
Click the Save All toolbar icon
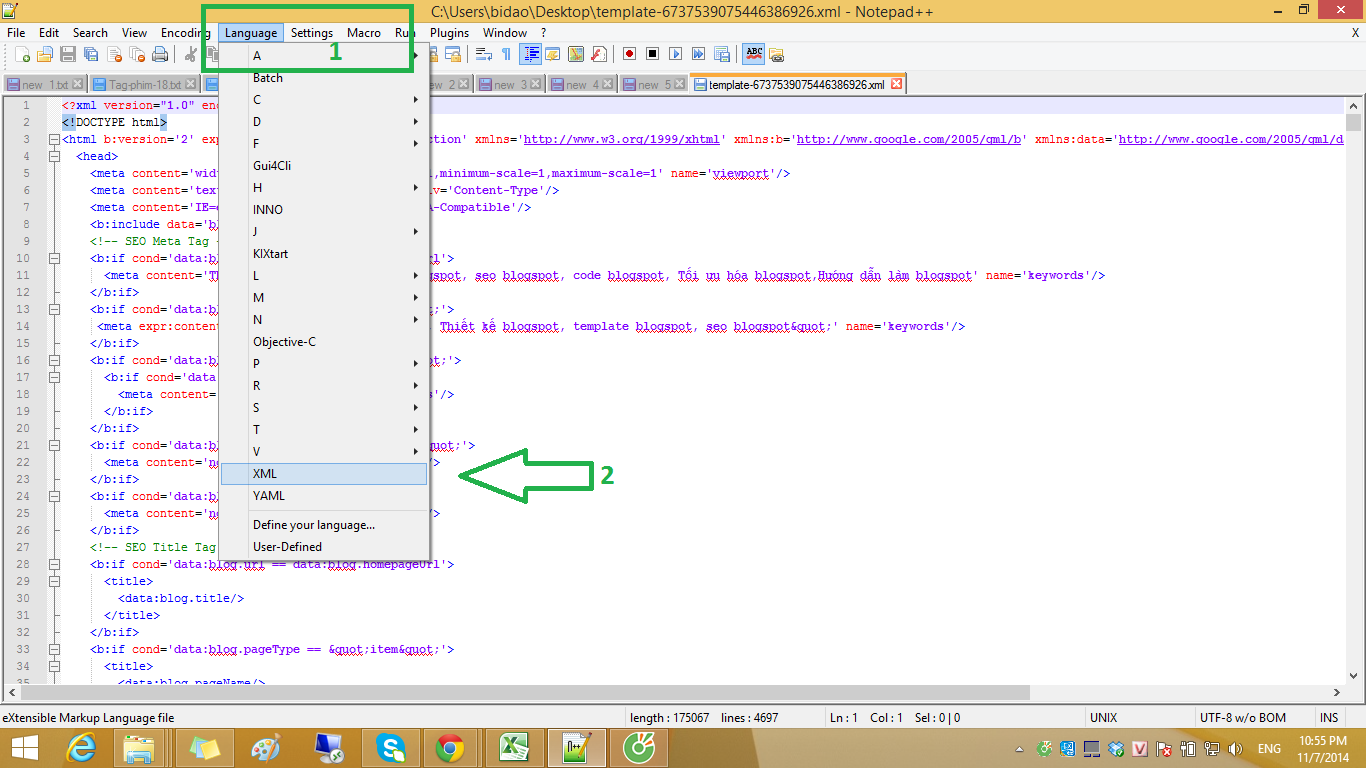click(91, 54)
